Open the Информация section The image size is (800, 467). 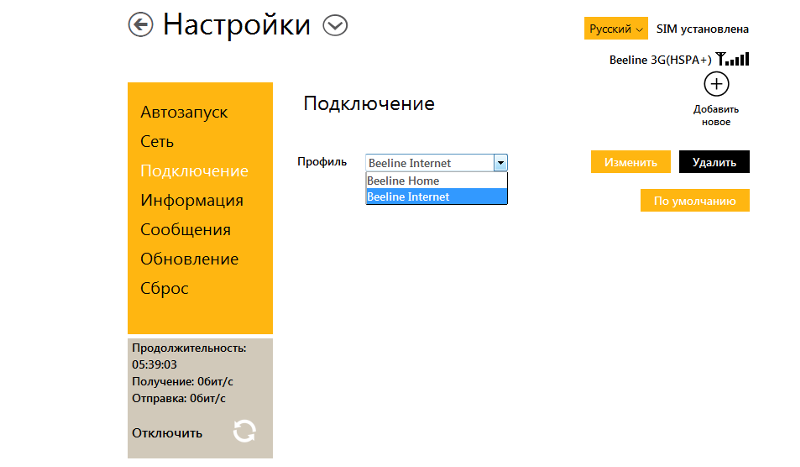(x=192, y=200)
